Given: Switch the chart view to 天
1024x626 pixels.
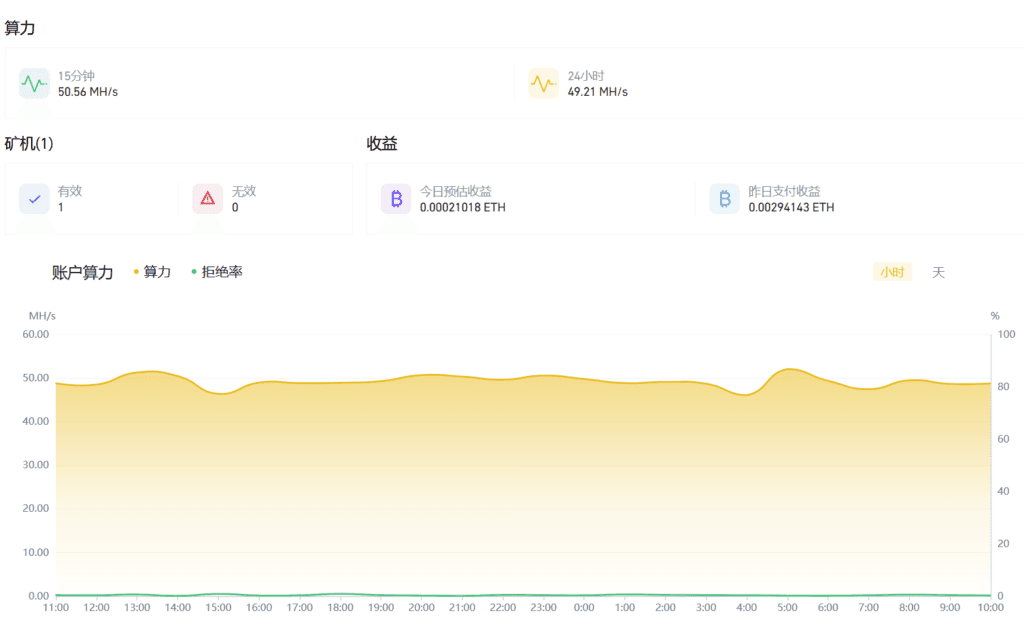Looking at the screenshot, I should (938, 271).
